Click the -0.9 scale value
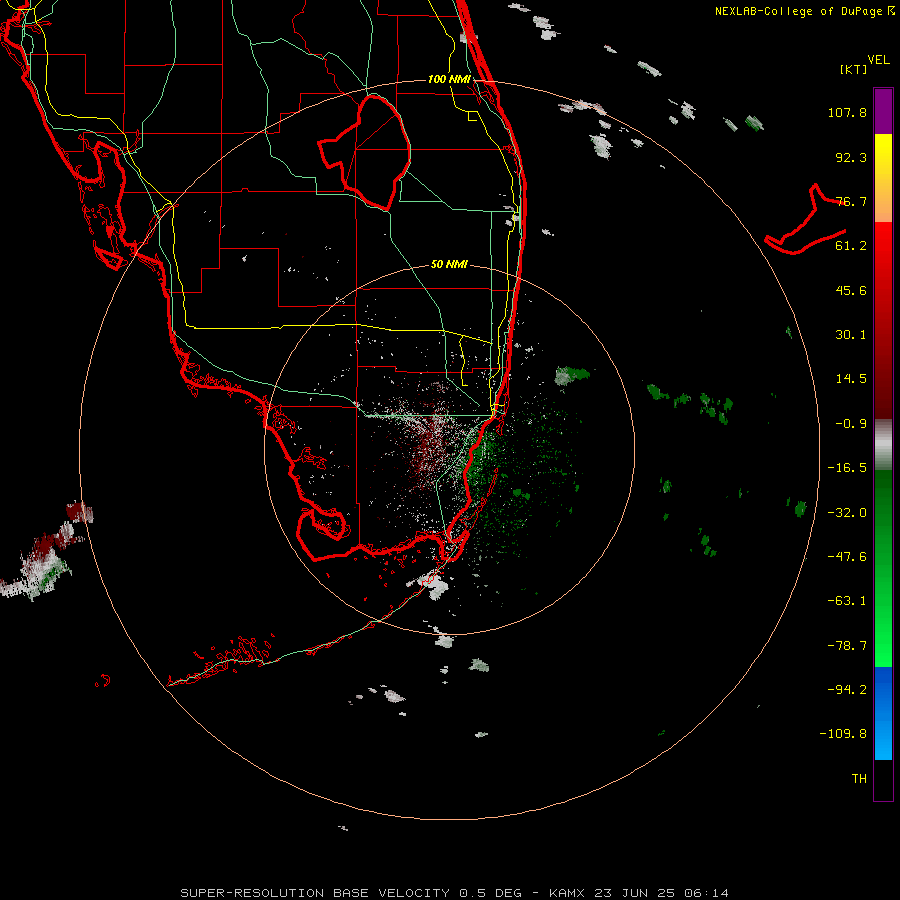 point(851,424)
